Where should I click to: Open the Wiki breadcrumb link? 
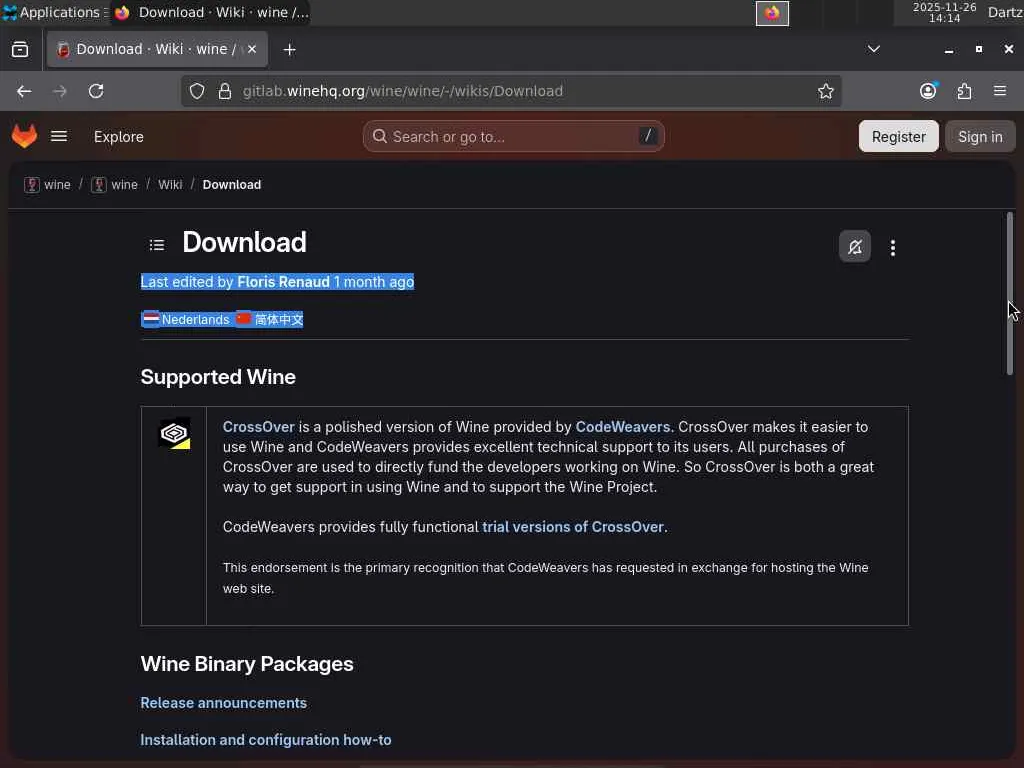click(x=170, y=185)
